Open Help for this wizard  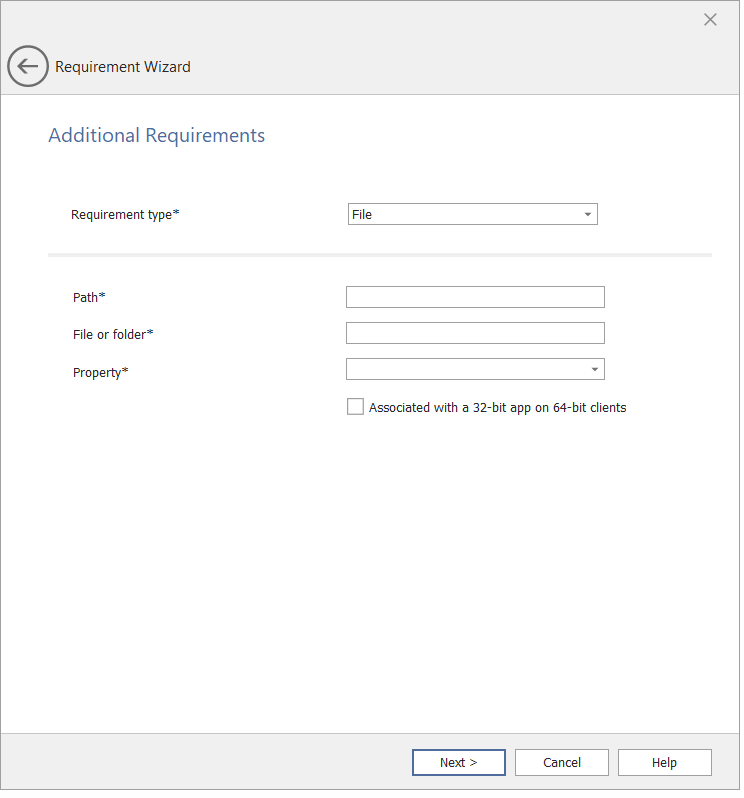tap(664, 763)
